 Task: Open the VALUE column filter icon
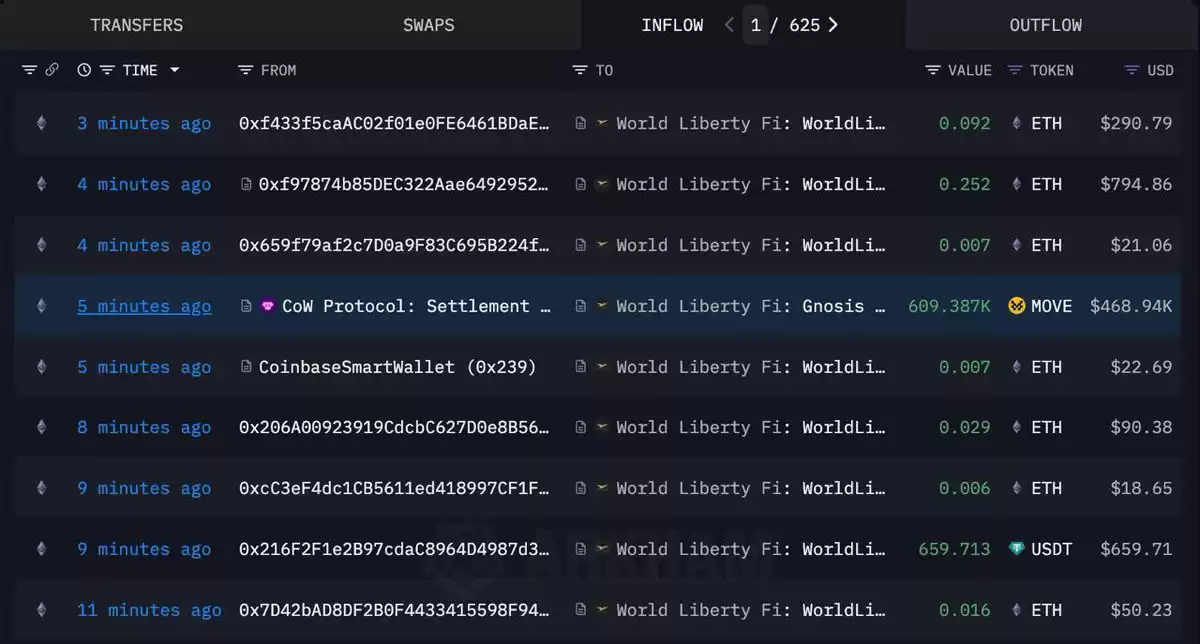pos(933,70)
